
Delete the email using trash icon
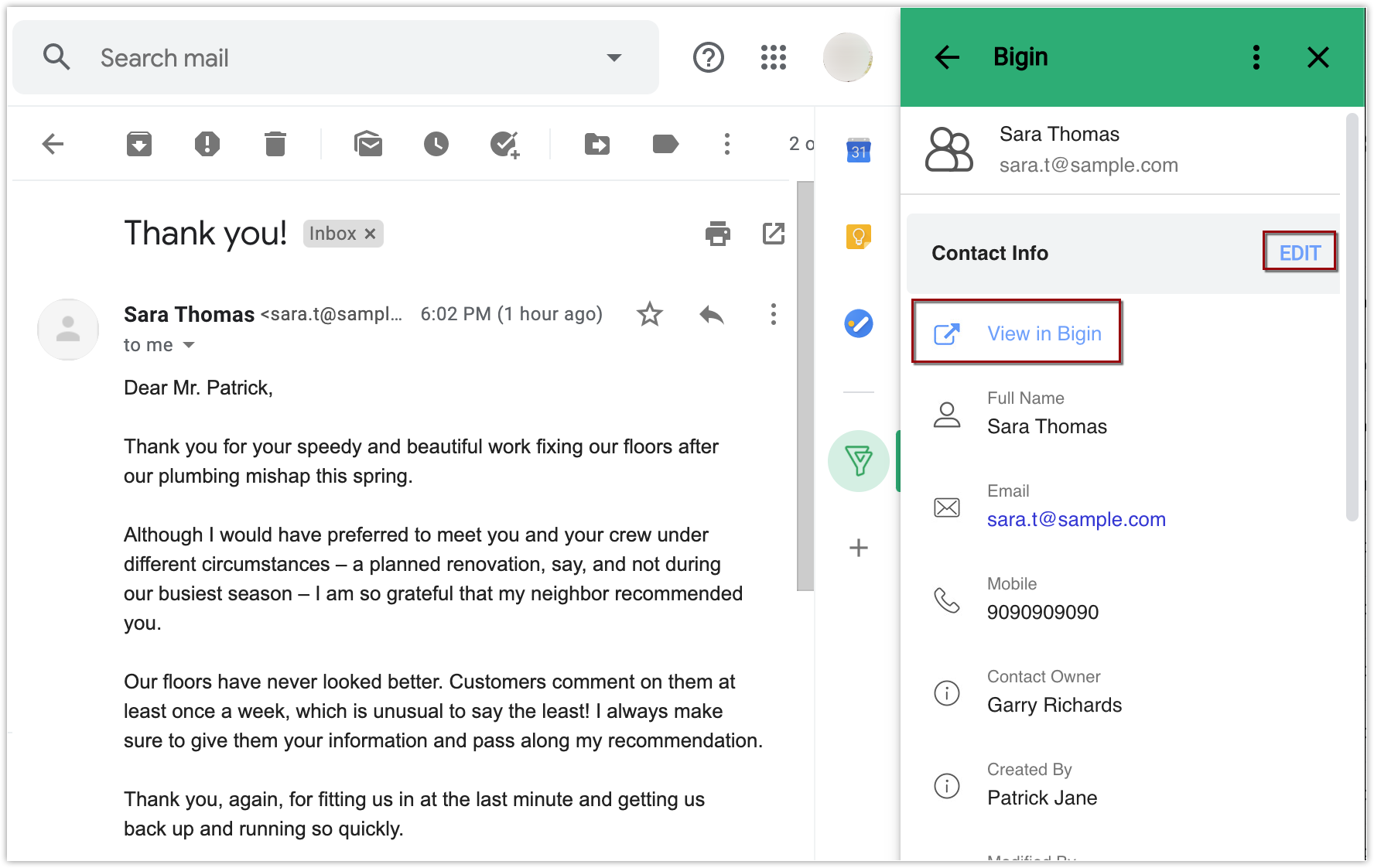275,144
